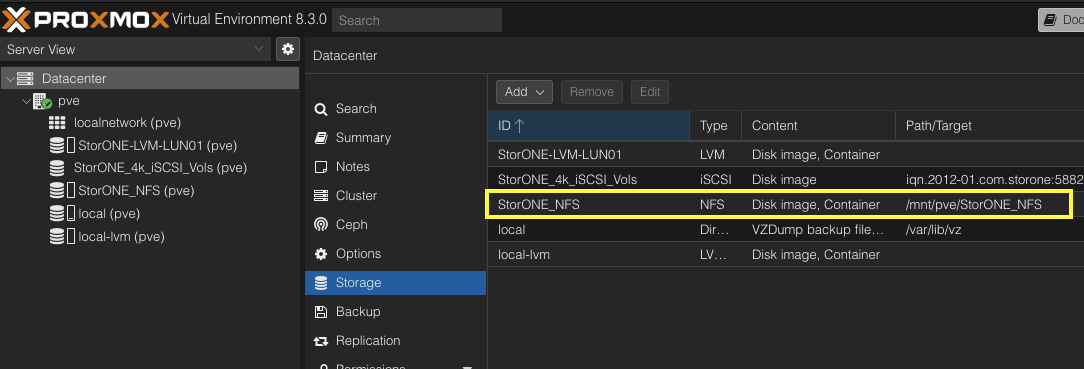Click the Replication arrows icon
This screenshot has height=369, width=1084.
(x=321, y=341)
